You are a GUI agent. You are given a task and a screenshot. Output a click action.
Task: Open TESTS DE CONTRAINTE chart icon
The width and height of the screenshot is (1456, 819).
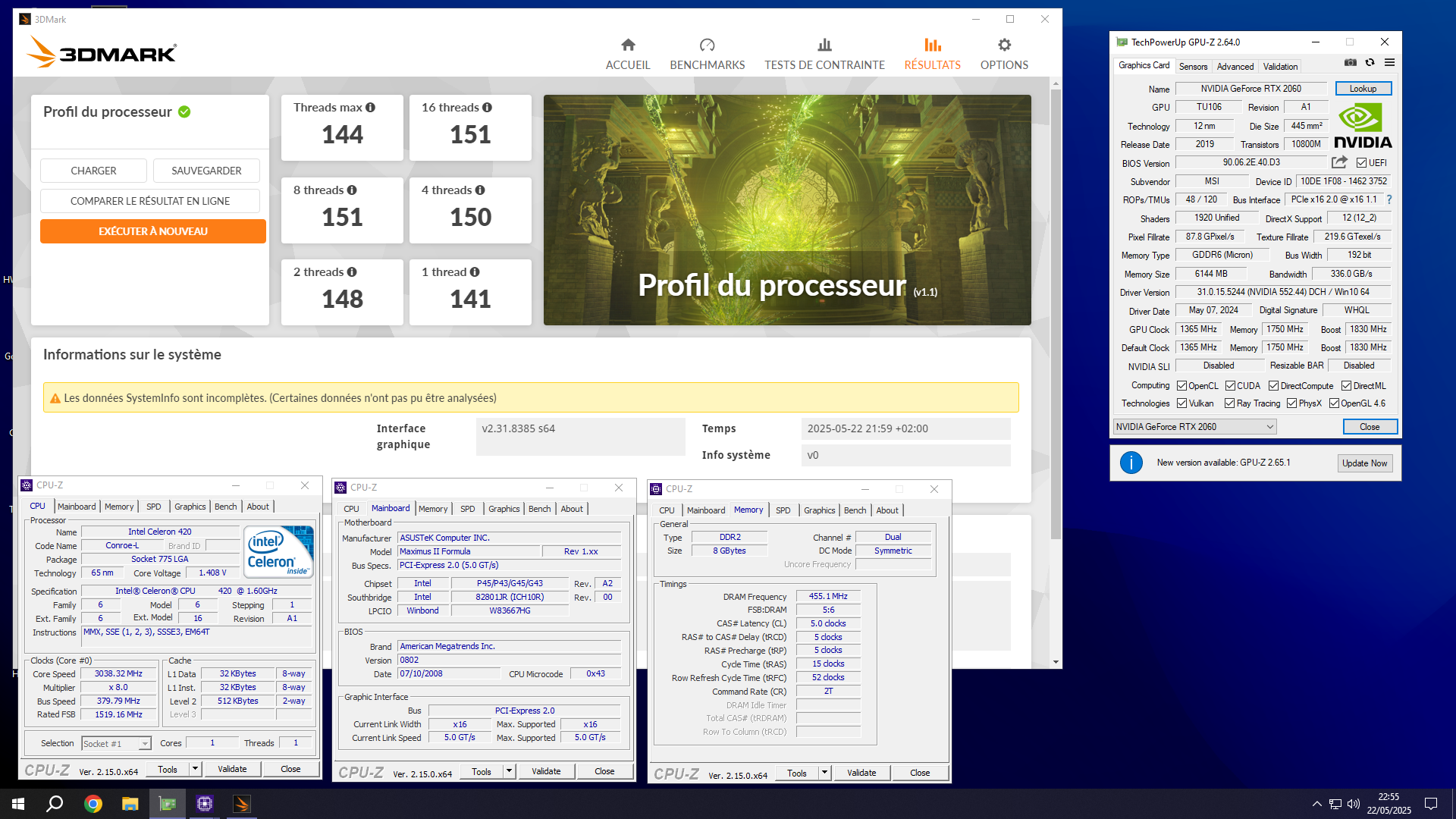click(824, 45)
